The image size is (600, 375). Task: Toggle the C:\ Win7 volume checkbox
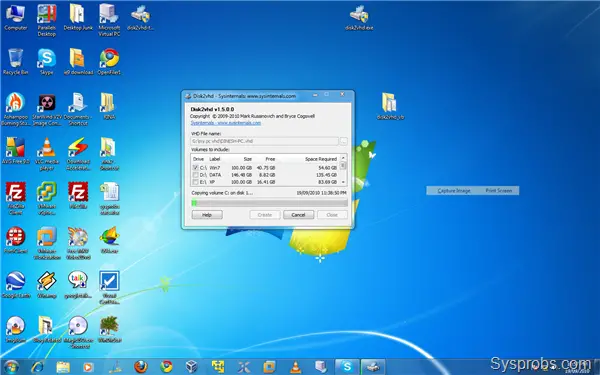pyautogui.click(x=196, y=168)
